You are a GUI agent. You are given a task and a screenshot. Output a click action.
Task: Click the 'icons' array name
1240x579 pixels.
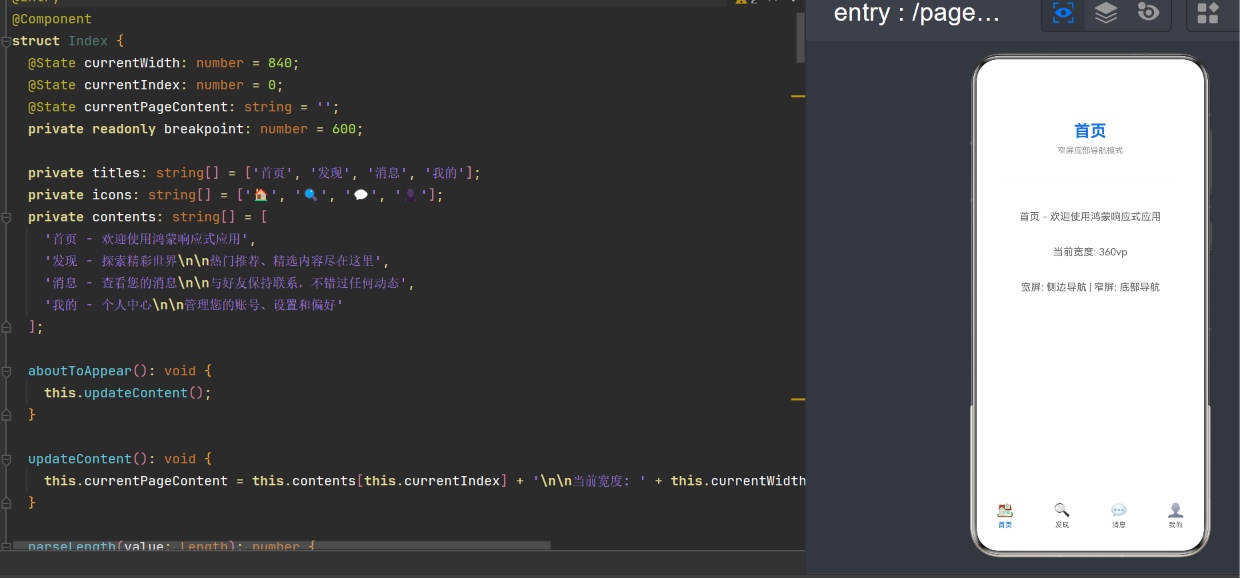[112, 195]
